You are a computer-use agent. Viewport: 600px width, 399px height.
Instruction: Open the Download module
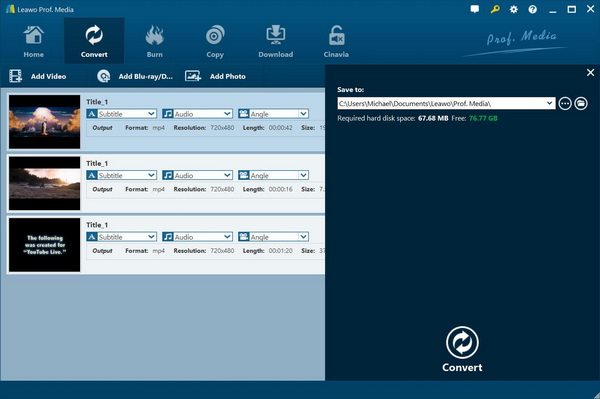[276, 41]
